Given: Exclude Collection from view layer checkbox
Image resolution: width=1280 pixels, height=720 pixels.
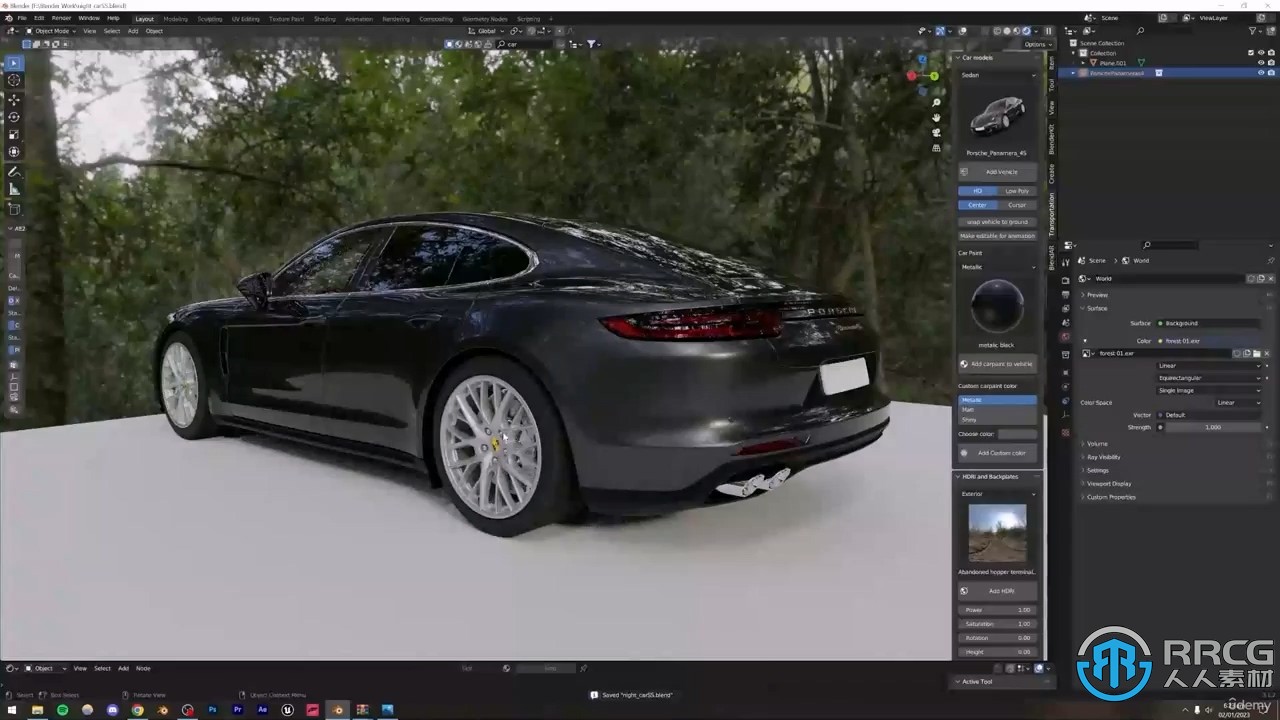Looking at the screenshot, I should 1250,53.
